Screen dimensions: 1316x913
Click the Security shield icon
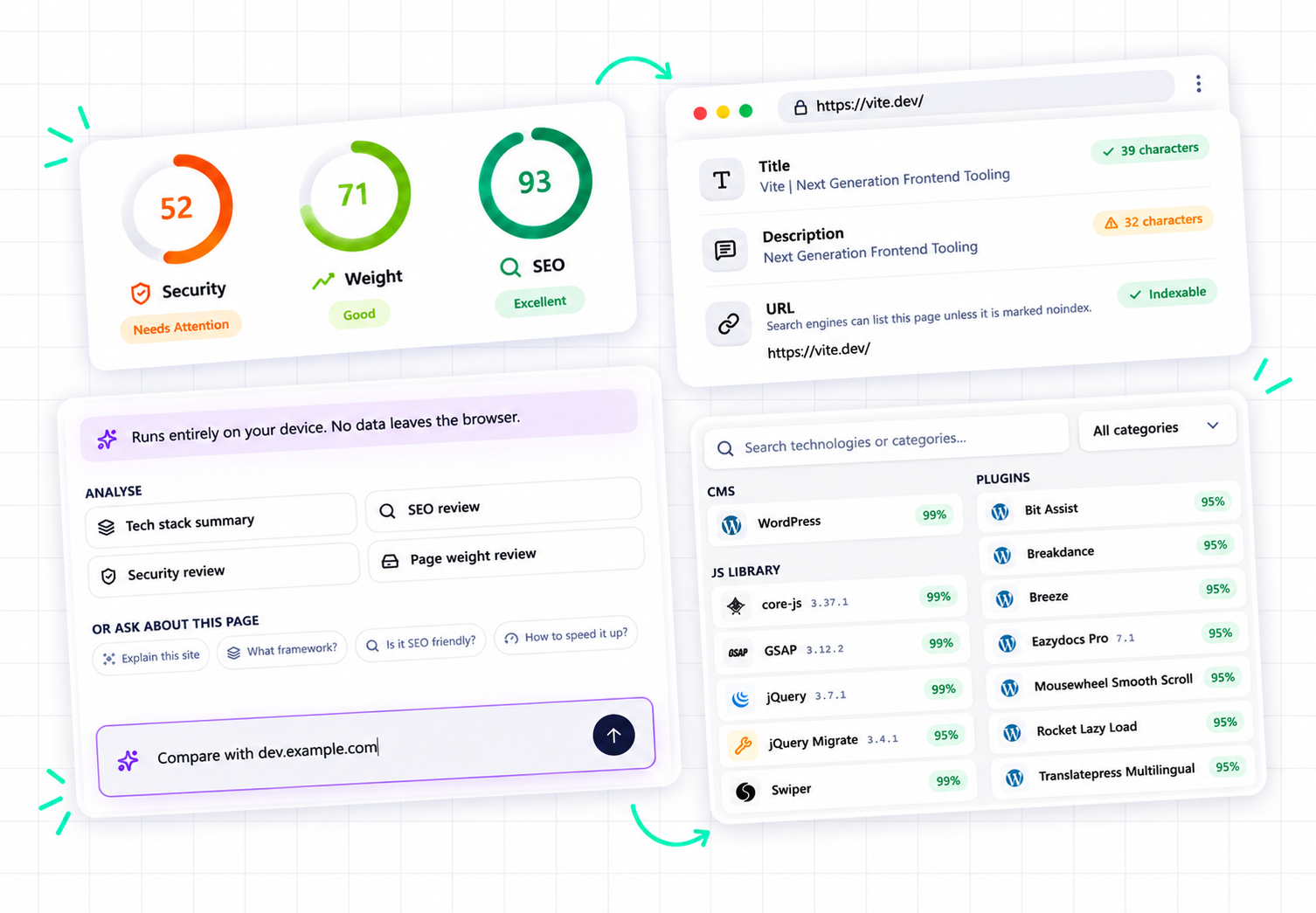click(140, 294)
